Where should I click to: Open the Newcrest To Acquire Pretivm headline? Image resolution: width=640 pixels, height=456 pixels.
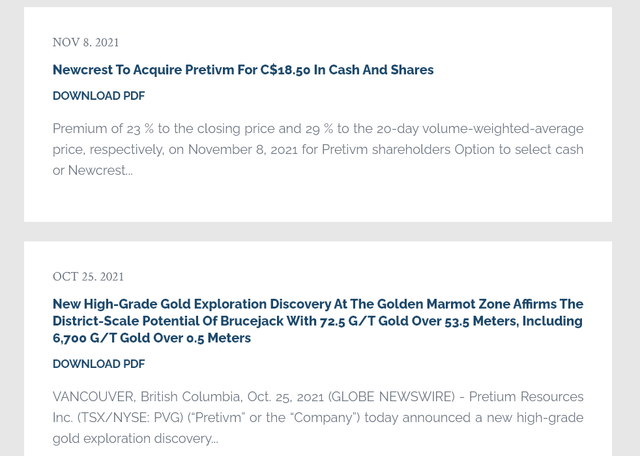(243, 70)
